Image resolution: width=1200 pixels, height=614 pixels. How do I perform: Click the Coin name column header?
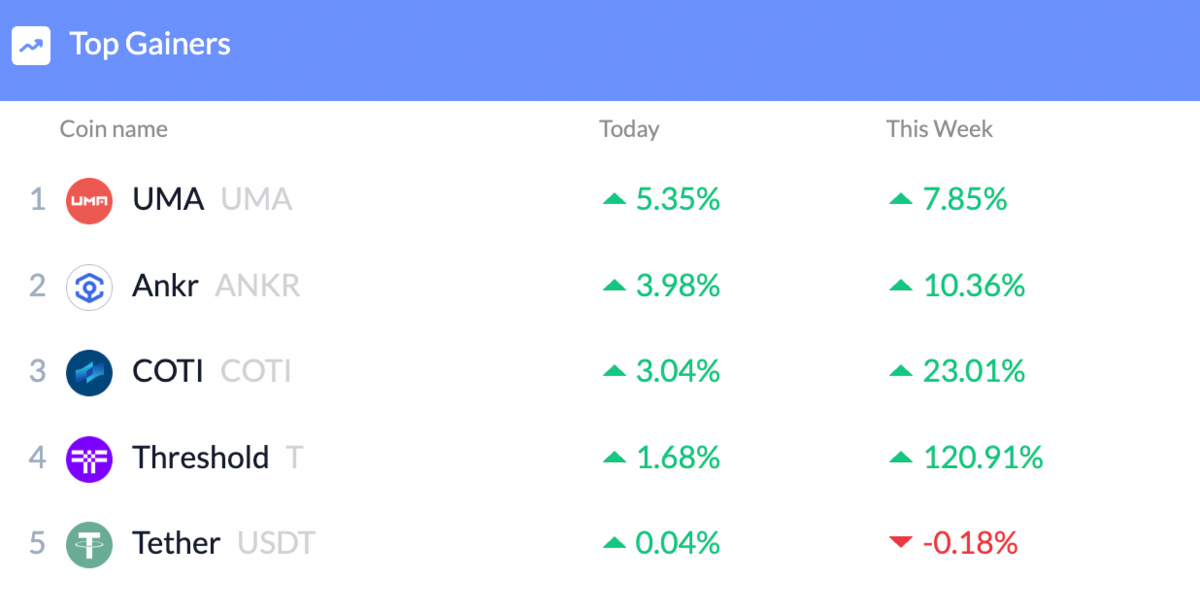tap(114, 129)
